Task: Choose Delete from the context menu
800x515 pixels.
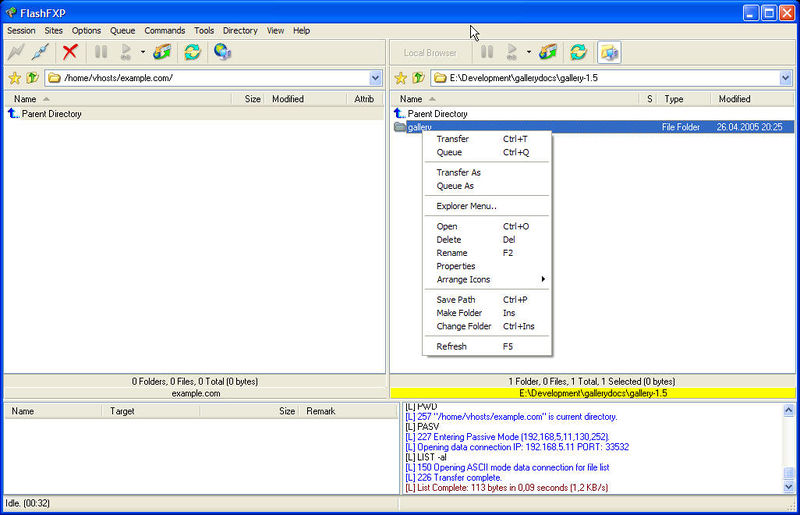Action: 487,239
